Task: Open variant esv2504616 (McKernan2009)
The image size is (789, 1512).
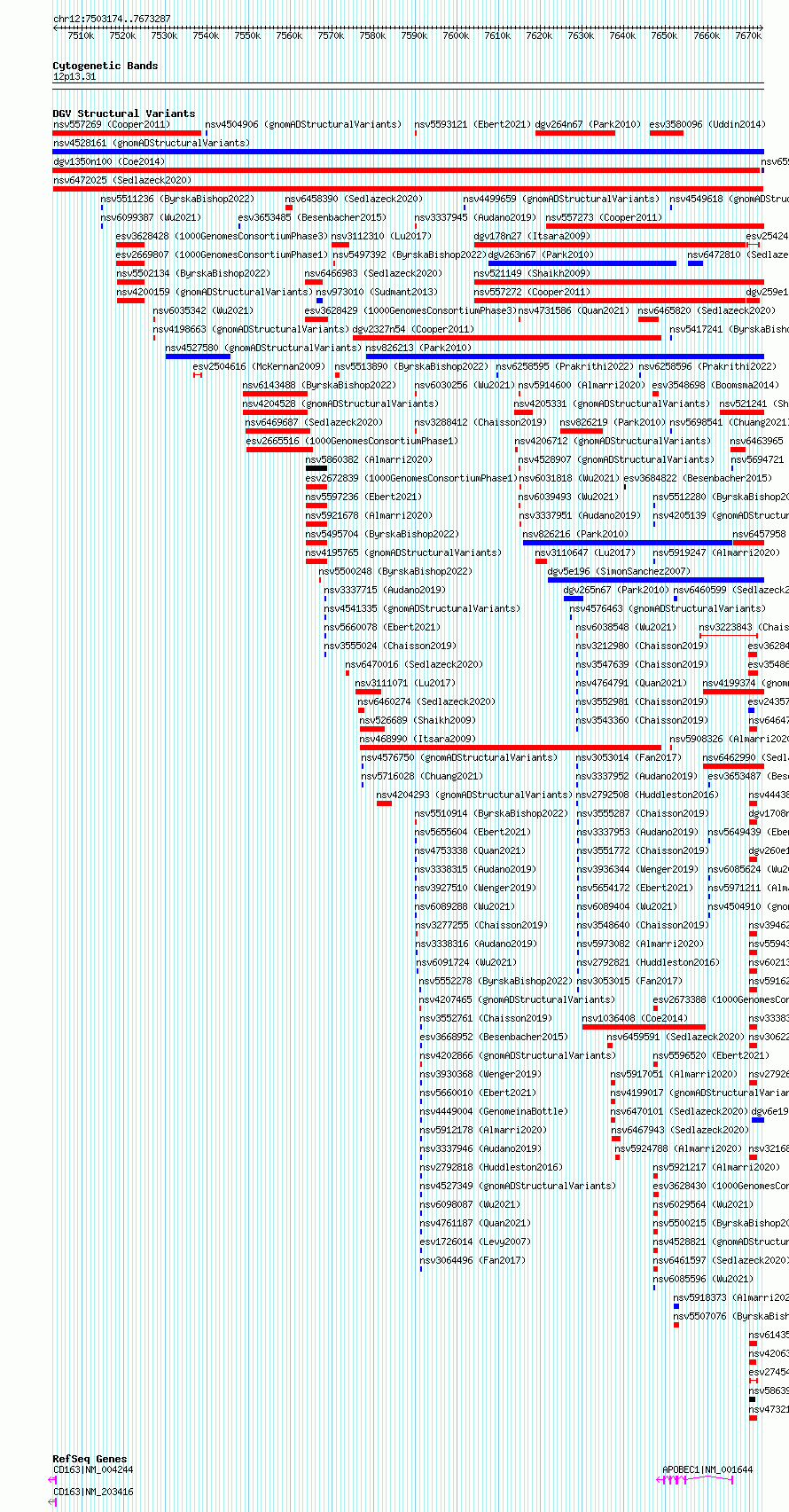Action: [259, 366]
